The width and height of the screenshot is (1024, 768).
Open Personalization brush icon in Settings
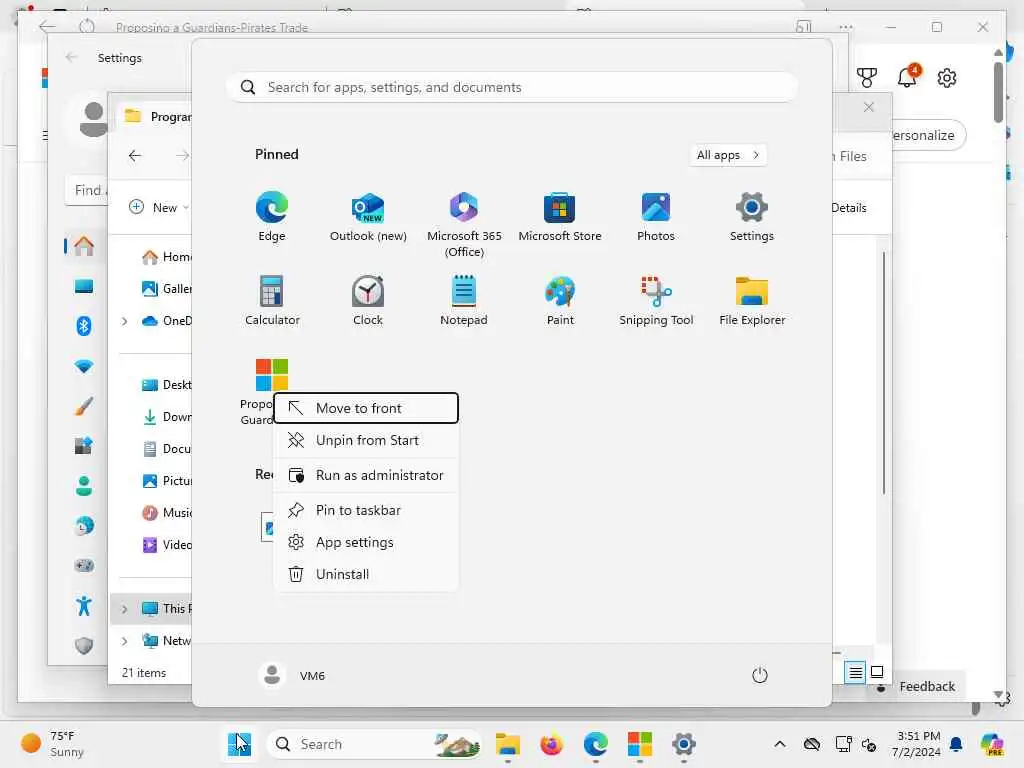84,406
